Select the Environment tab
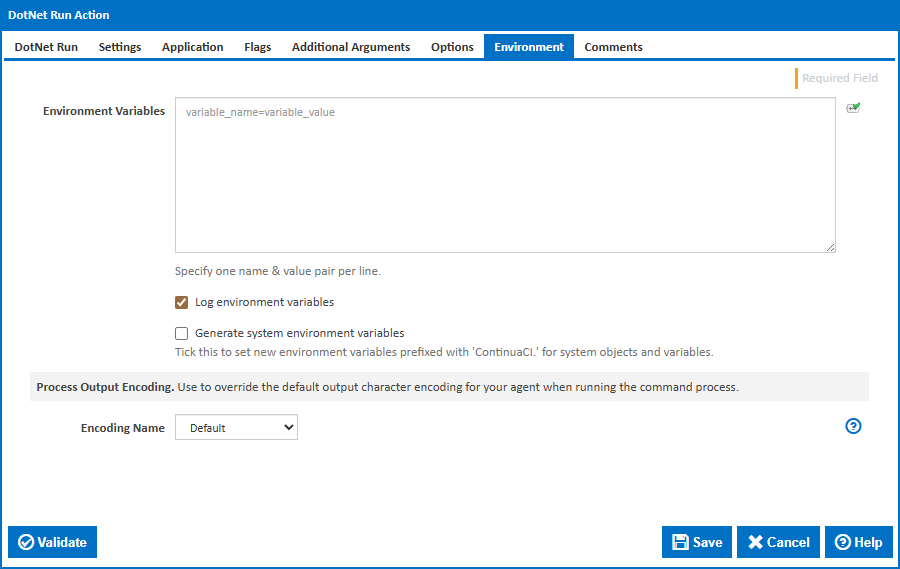Image resolution: width=900 pixels, height=569 pixels. click(x=529, y=47)
